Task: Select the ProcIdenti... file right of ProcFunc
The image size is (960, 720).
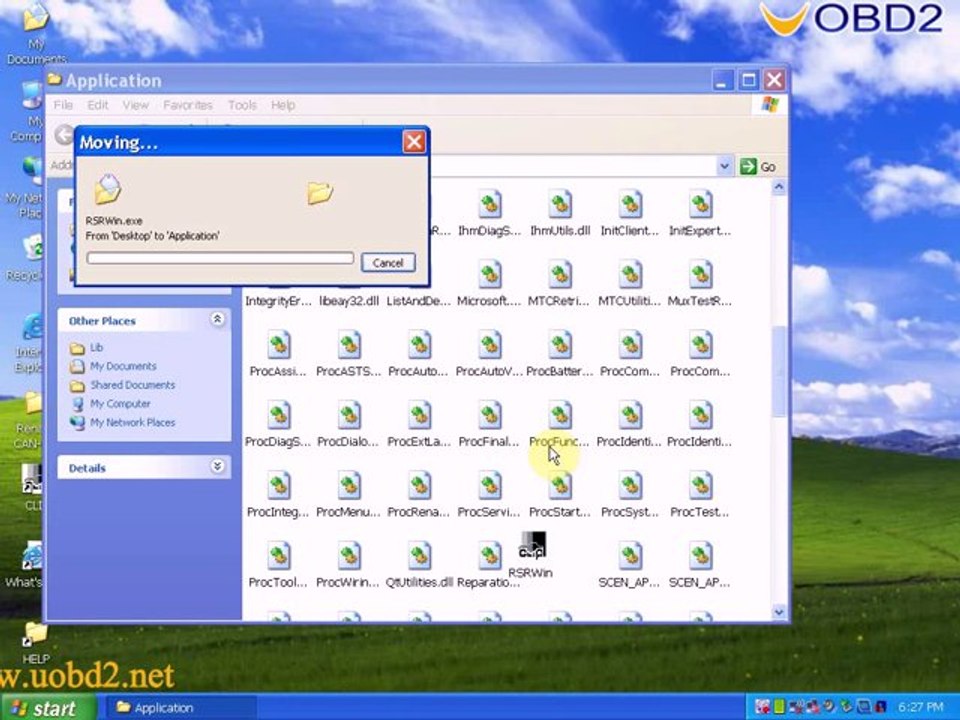Action: tap(630, 416)
